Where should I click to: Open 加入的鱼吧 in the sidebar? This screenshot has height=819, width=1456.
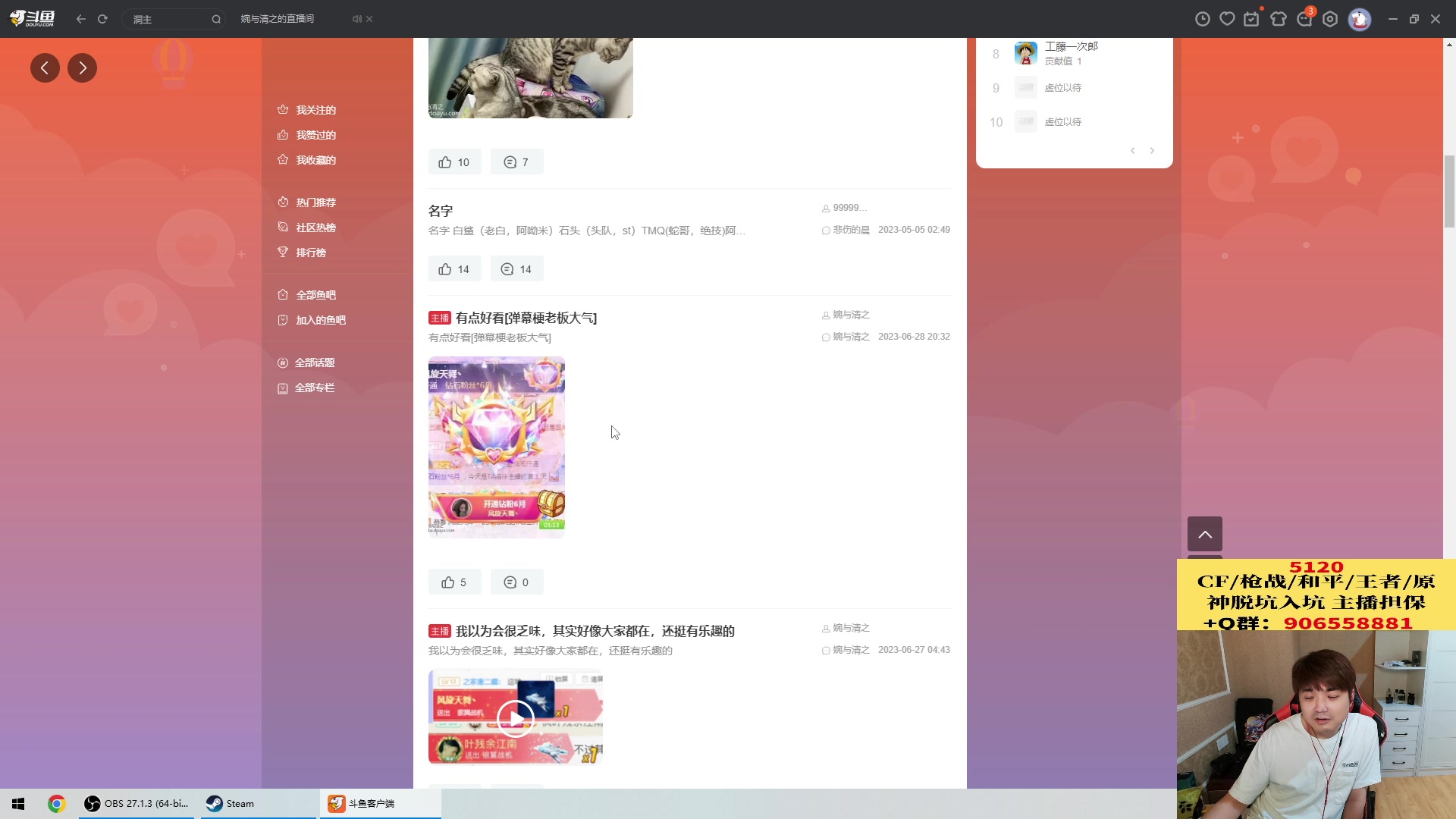coord(312,320)
